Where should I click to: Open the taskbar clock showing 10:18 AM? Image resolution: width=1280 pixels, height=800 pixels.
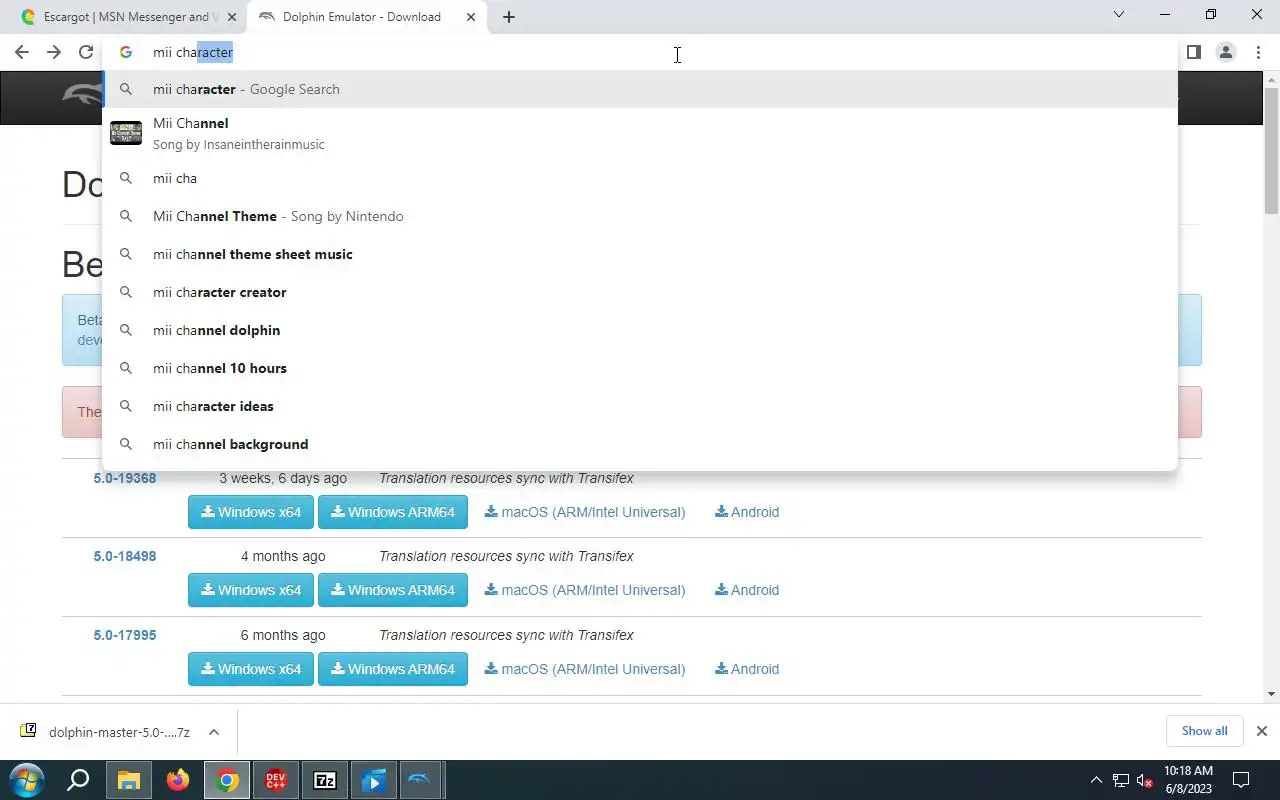click(x=1188, y=780)
